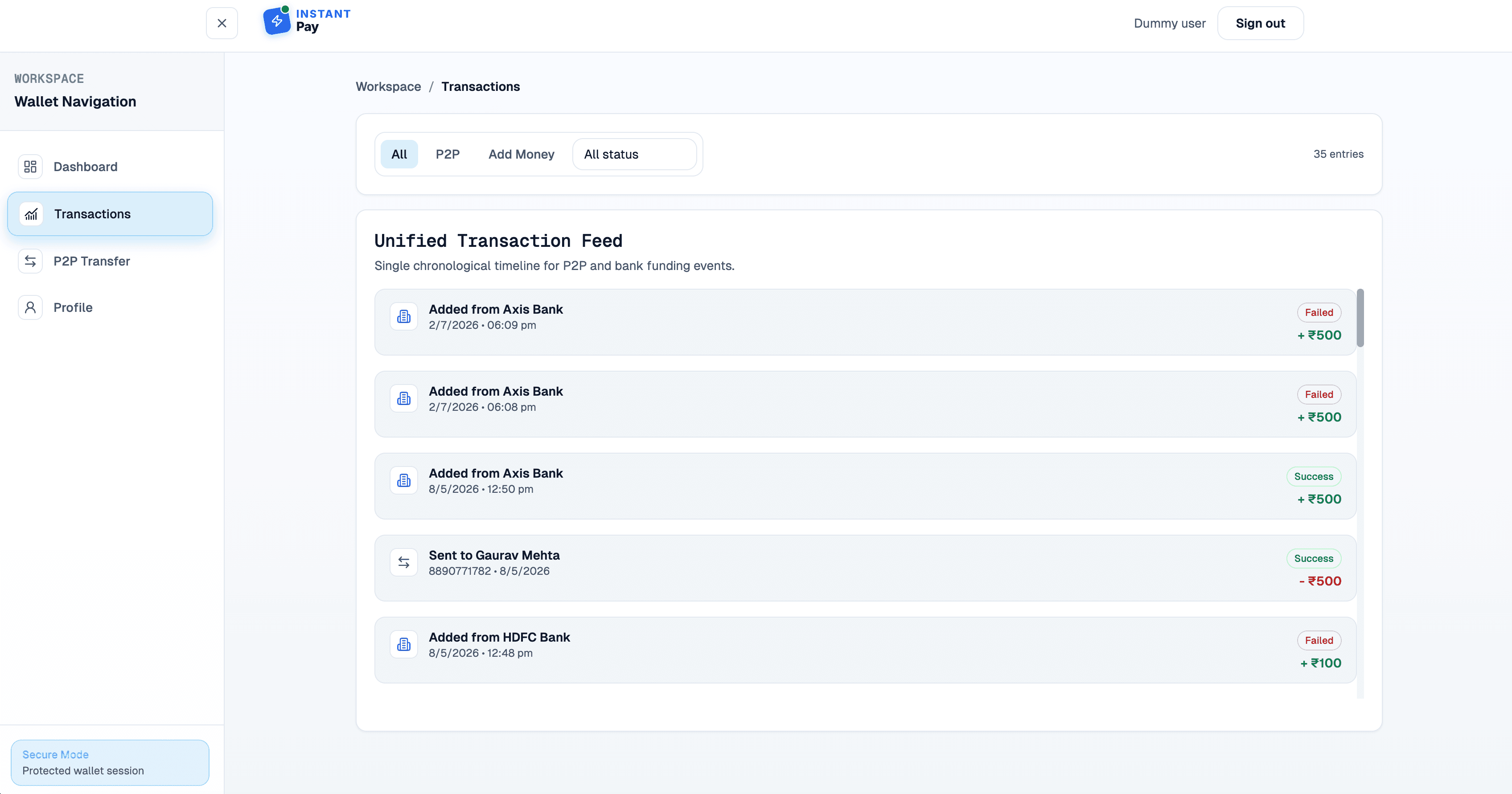Click bank icon of Axis Bank 06:08 pm entry
This screenshot has height=794, width=1512.
404,398
